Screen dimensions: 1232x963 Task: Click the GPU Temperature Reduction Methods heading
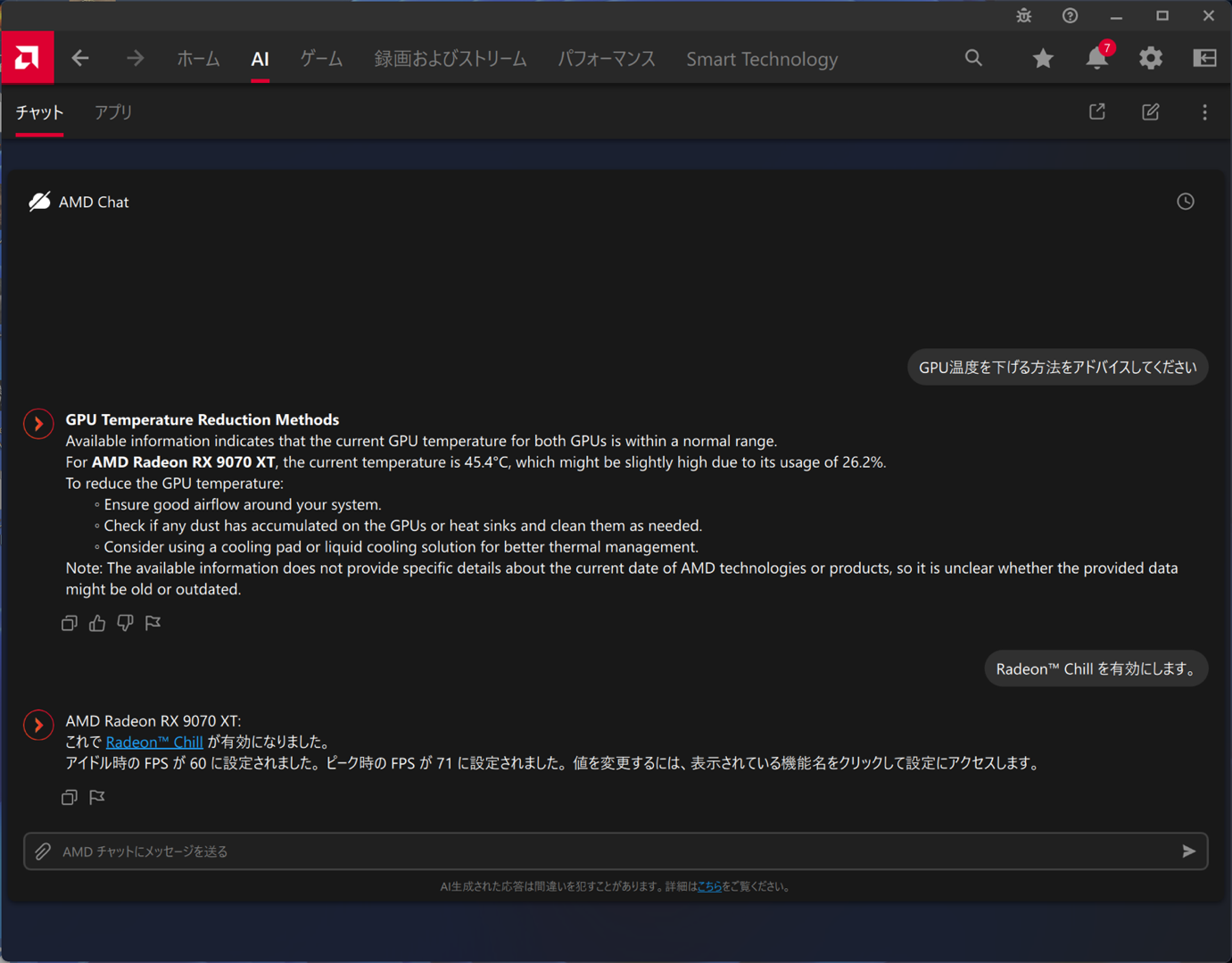pyautogui.click(x=203, y=419)
